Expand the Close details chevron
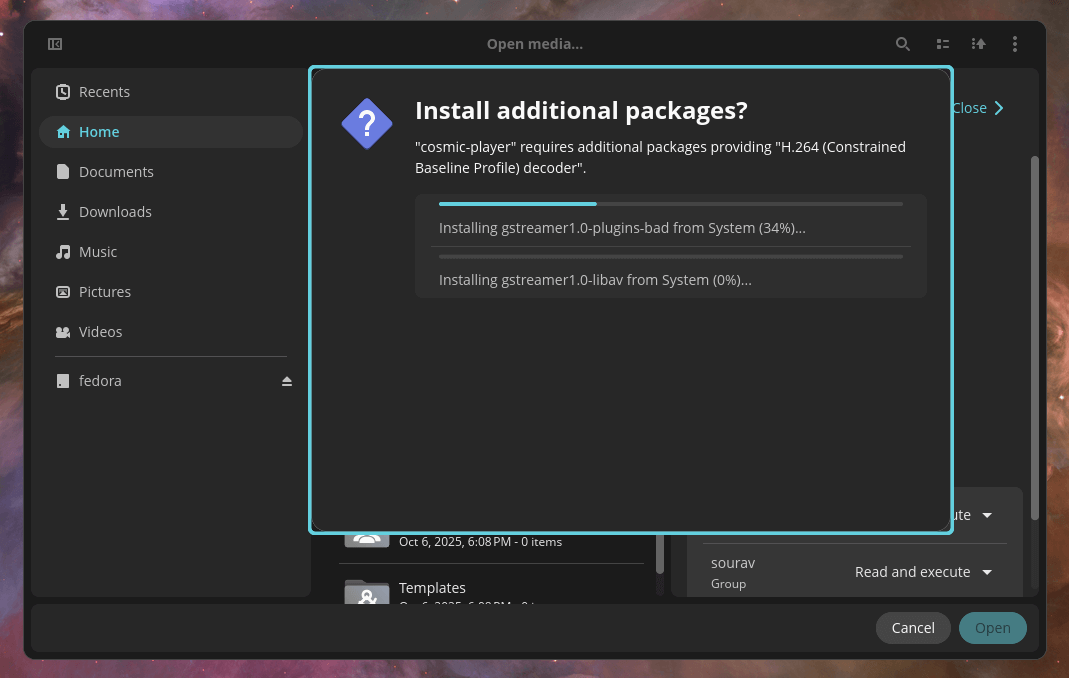This screenshot has width=1069, height=678. 977,108
